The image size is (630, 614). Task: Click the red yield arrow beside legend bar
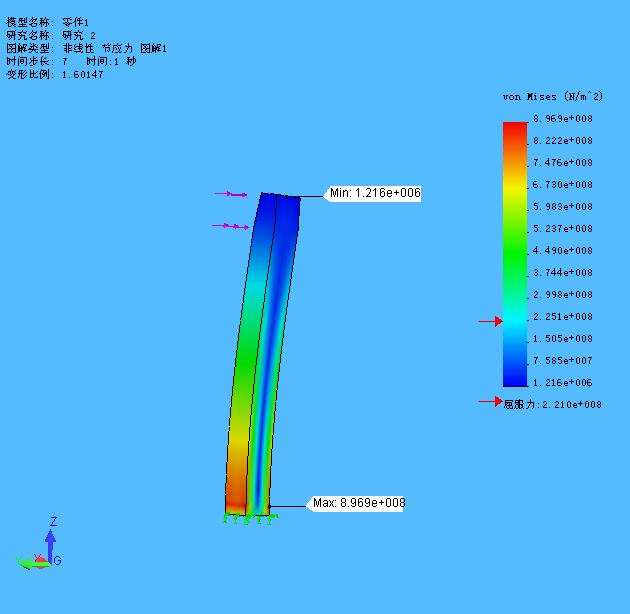coord(491,321)
